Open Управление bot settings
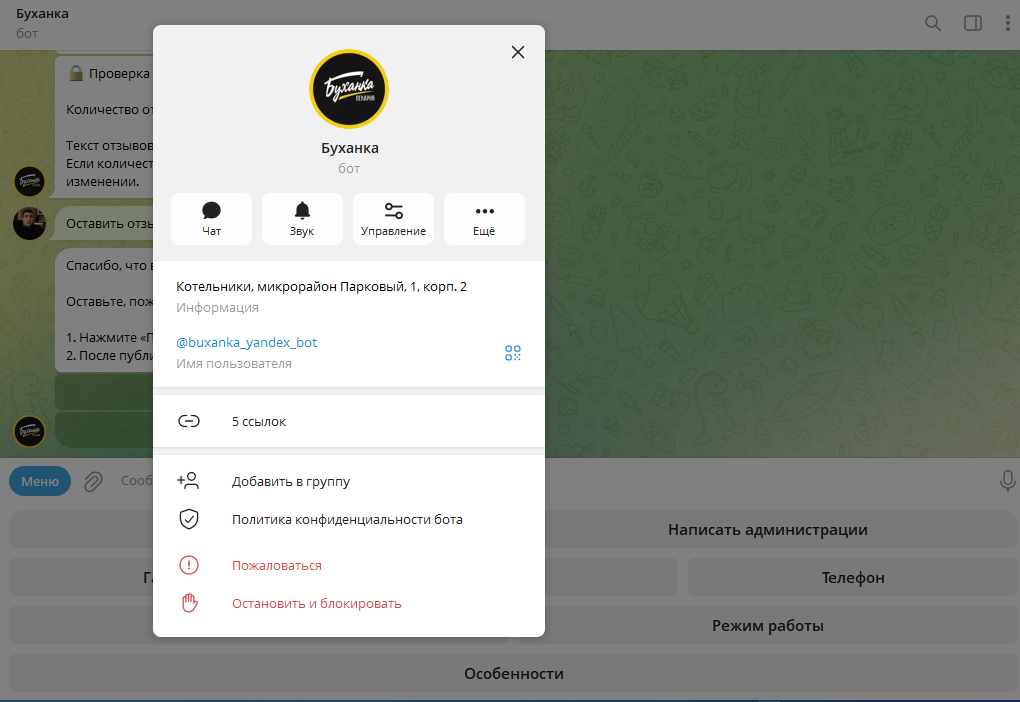Viewport: 1020px width, 702px height. coord(393,219)
